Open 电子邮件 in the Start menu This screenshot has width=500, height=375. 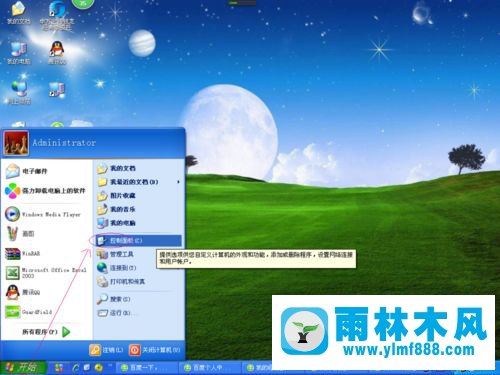pyautogui.click(x=27, y=171)
